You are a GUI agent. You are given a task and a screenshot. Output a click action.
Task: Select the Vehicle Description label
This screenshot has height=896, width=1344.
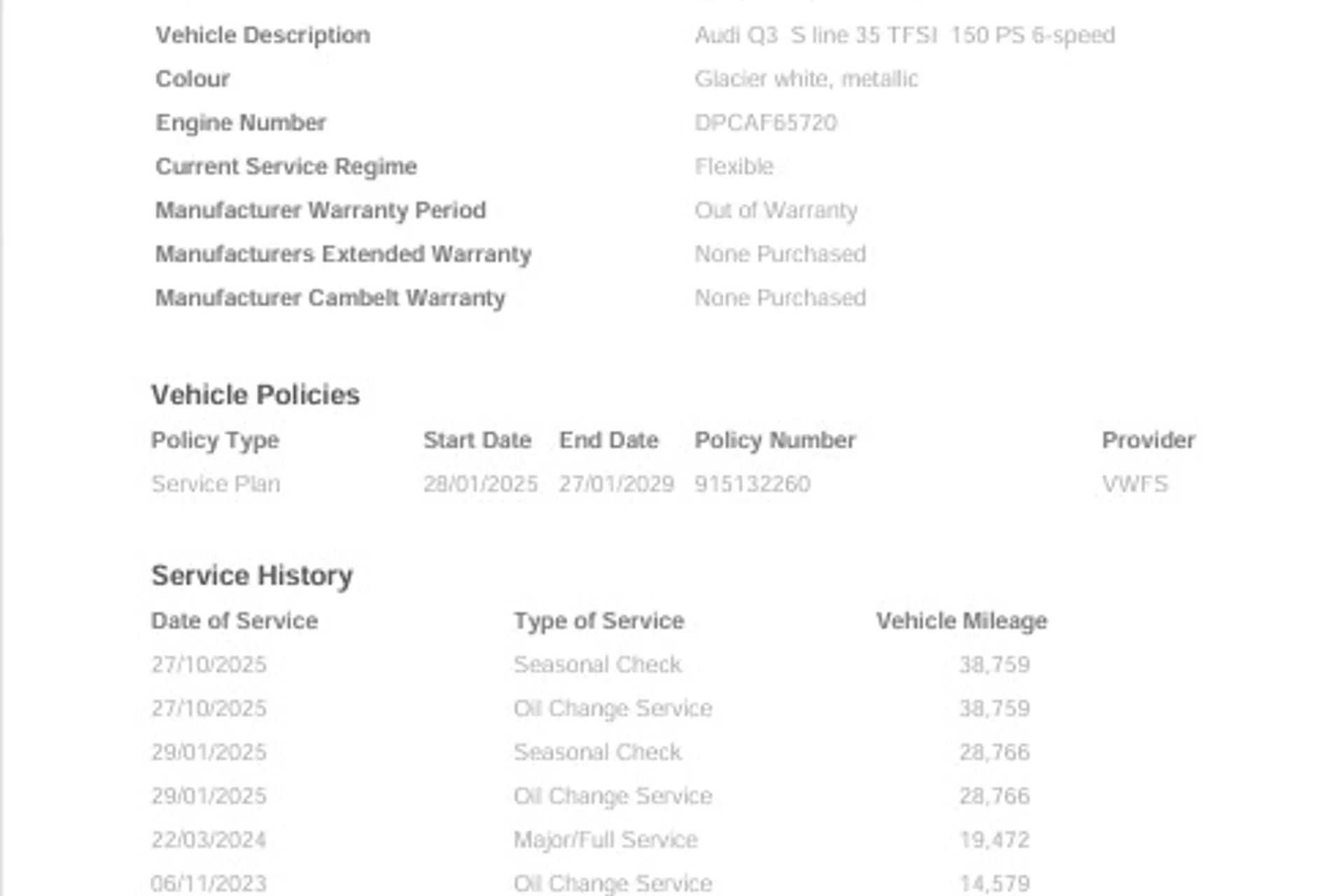click(262, 35)
